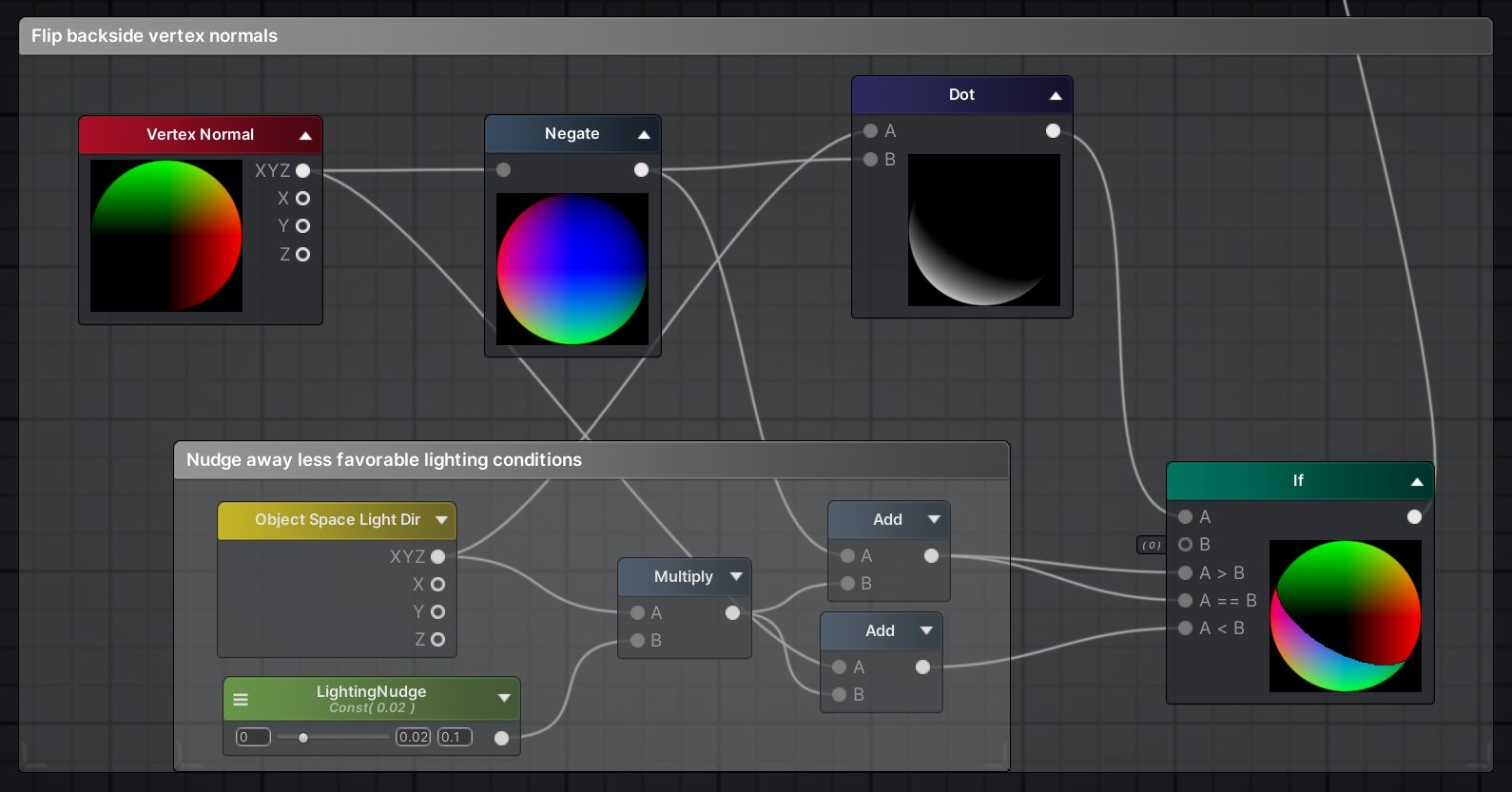Select the Vertex Normal X output port
This screenshot has height=792, width=1512.
(x=302, y=199)
